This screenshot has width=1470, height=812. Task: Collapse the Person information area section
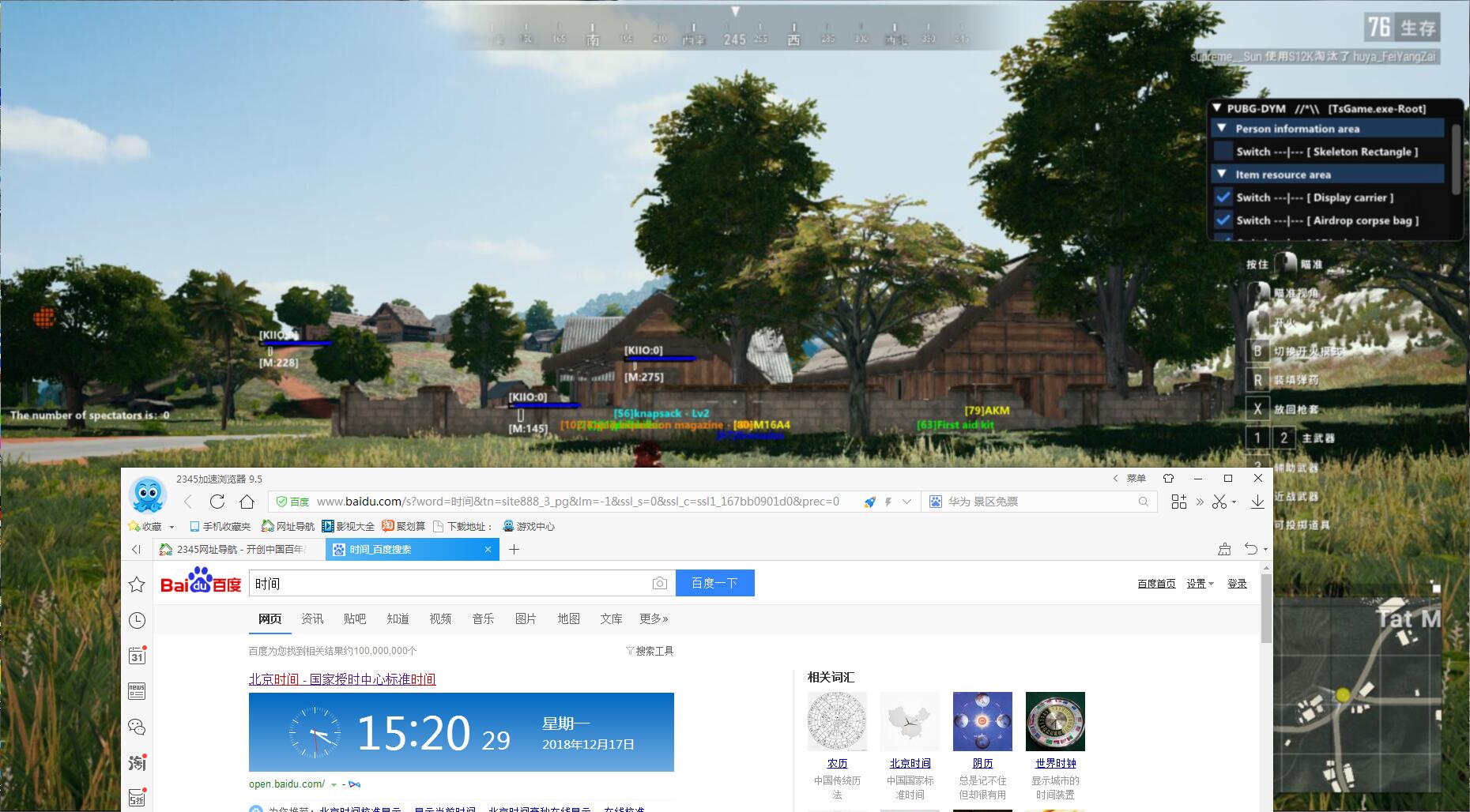tap(1222, 128)
